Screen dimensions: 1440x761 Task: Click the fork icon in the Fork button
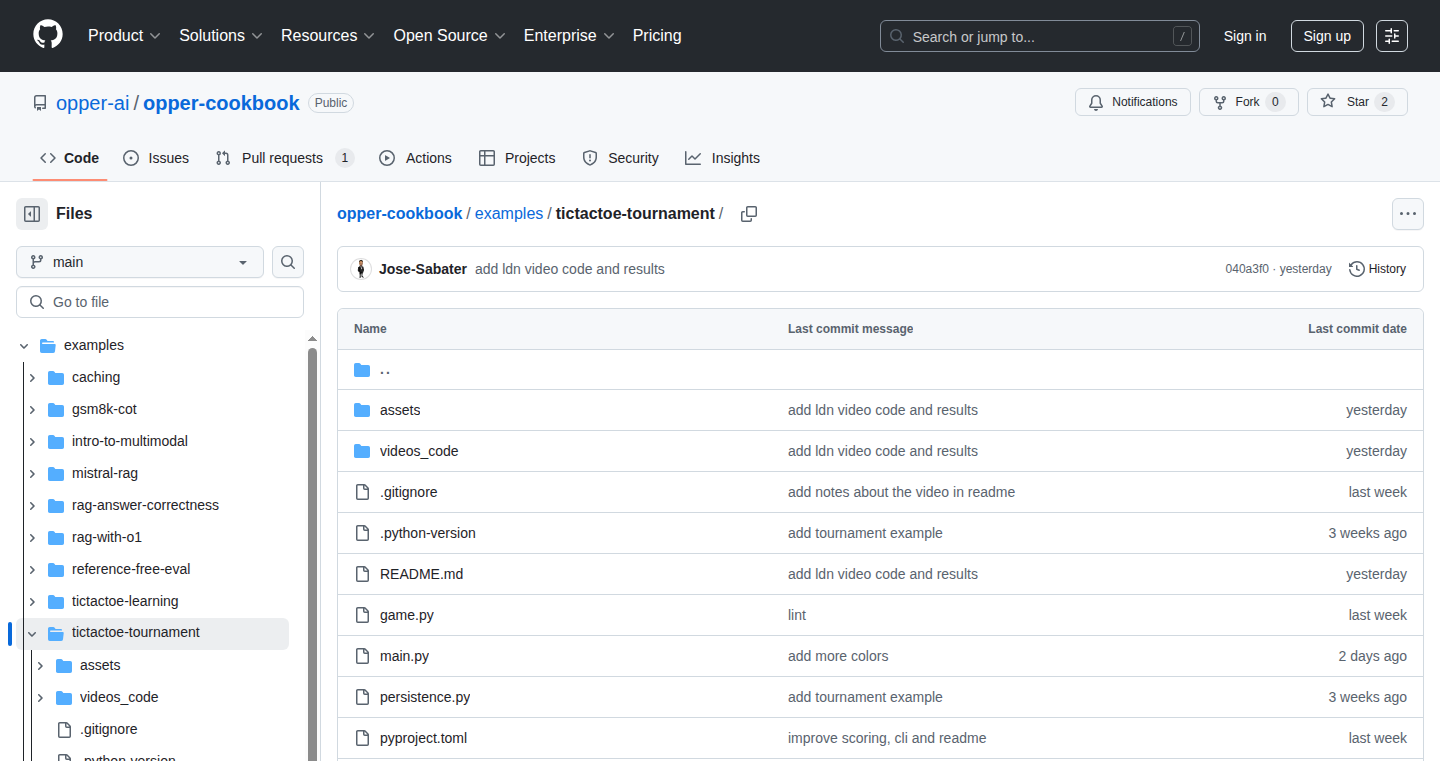(x=1220, y=102)
